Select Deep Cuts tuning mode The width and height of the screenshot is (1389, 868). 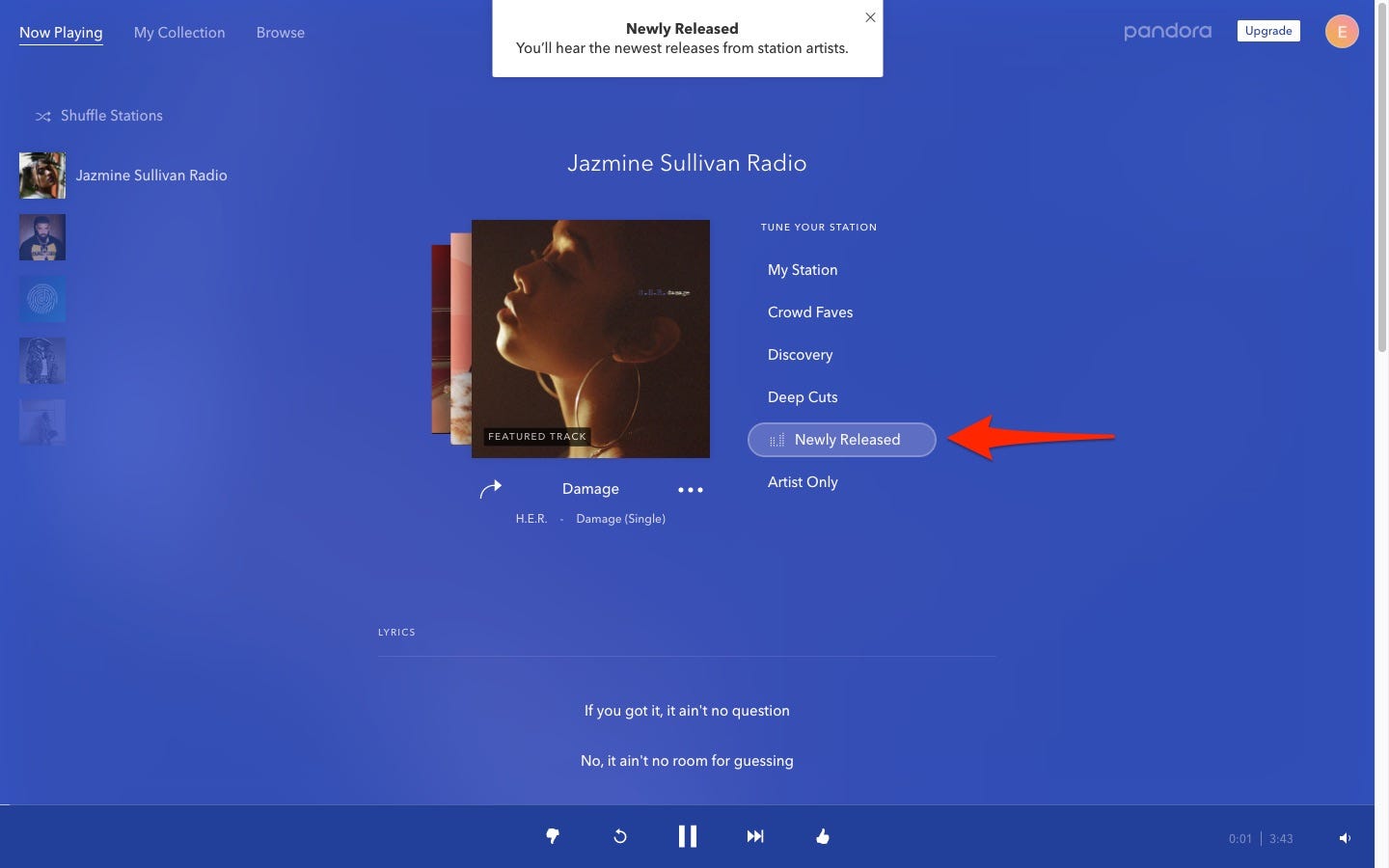pyautogui.click(x=803, y=397)
